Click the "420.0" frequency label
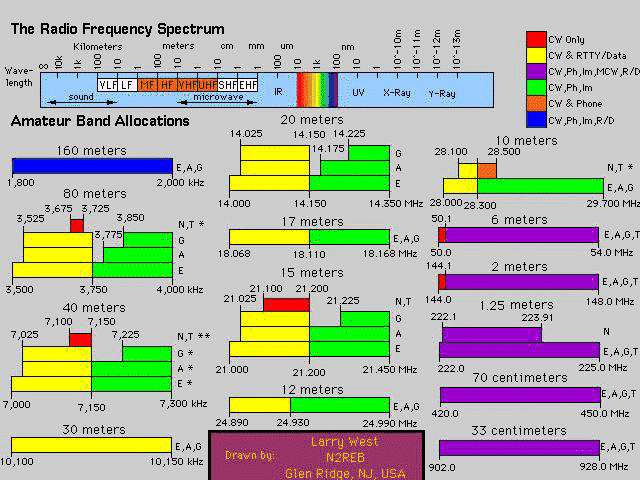Screen dimensions: 640x480 (445, 413)
